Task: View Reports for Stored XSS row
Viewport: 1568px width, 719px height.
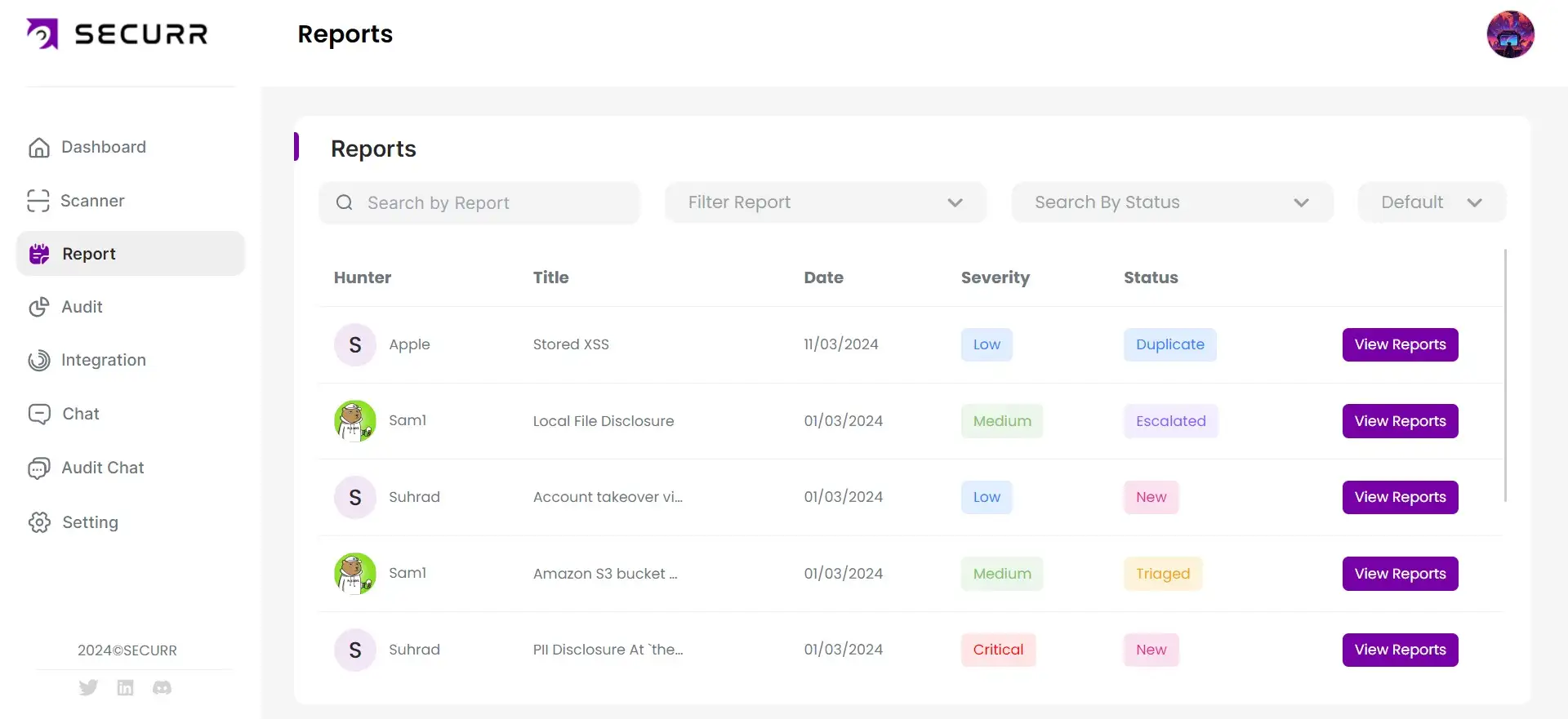Action: [1400, 344]
